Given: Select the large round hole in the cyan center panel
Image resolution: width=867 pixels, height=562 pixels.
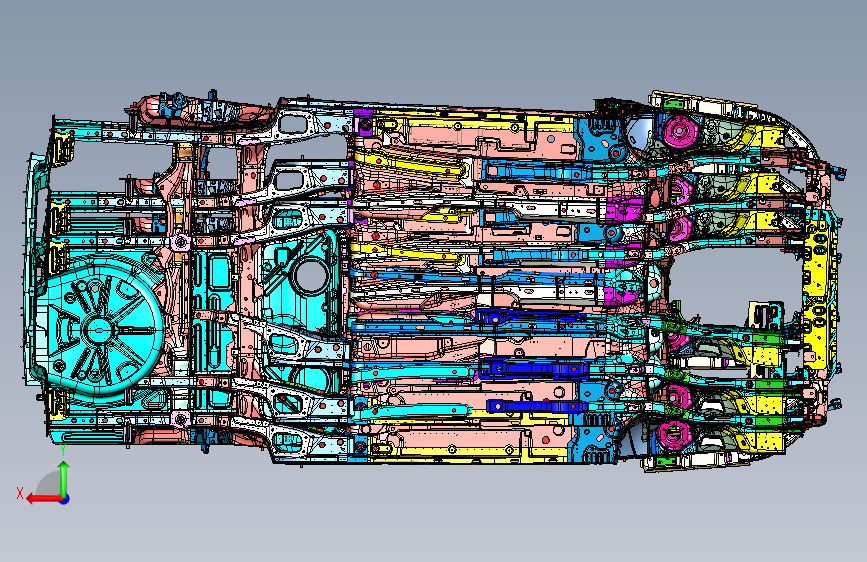Looking at the screenshot, I should tap(310, 277).
